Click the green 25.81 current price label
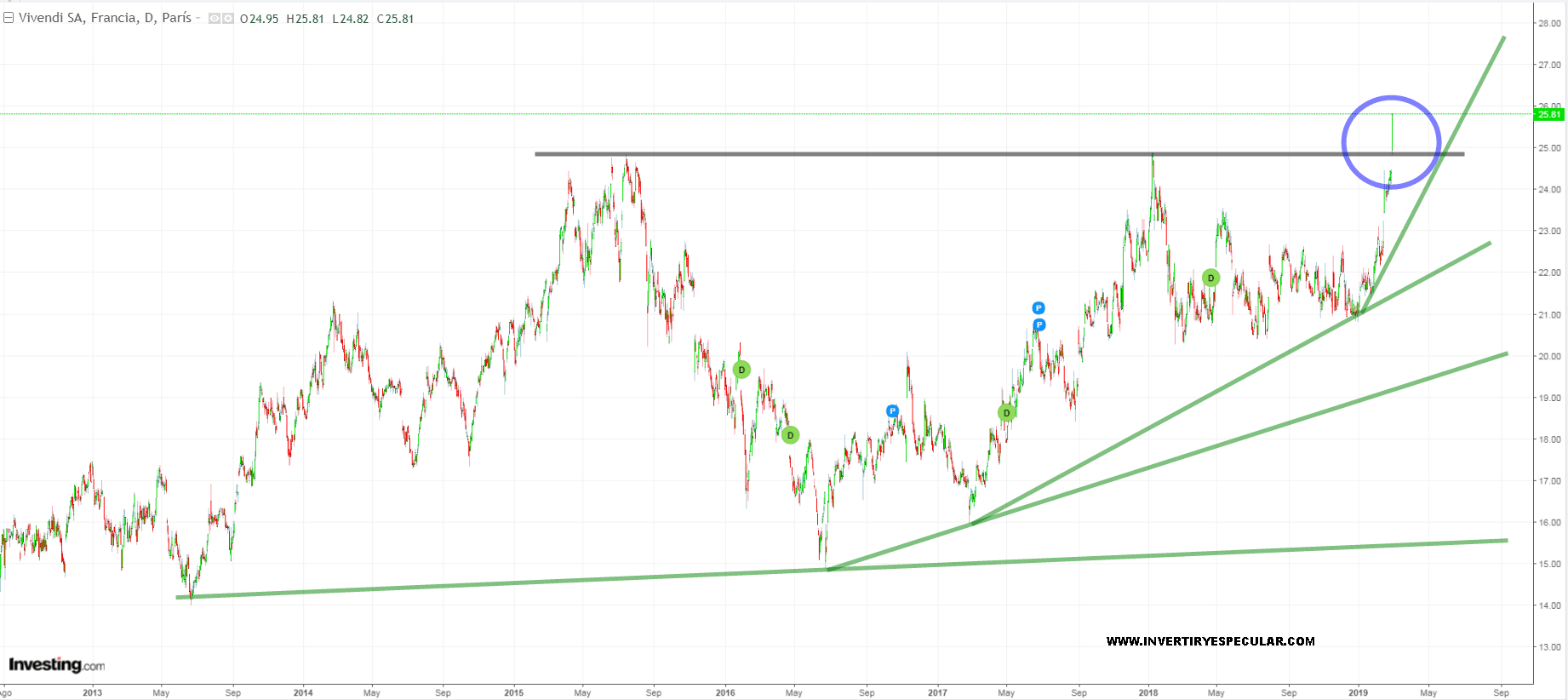Viewport: 1568px width, 700px height. pos(1549,114)
